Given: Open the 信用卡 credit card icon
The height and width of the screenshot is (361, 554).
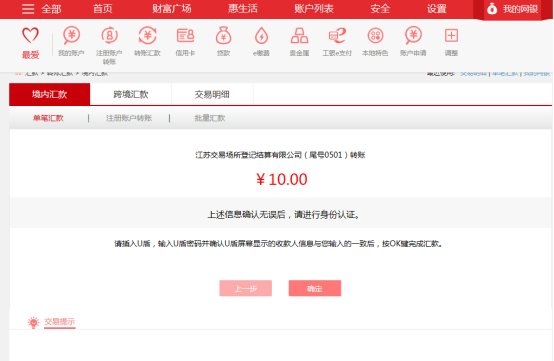Looking at the screenshot, I should tap(185, 35).
